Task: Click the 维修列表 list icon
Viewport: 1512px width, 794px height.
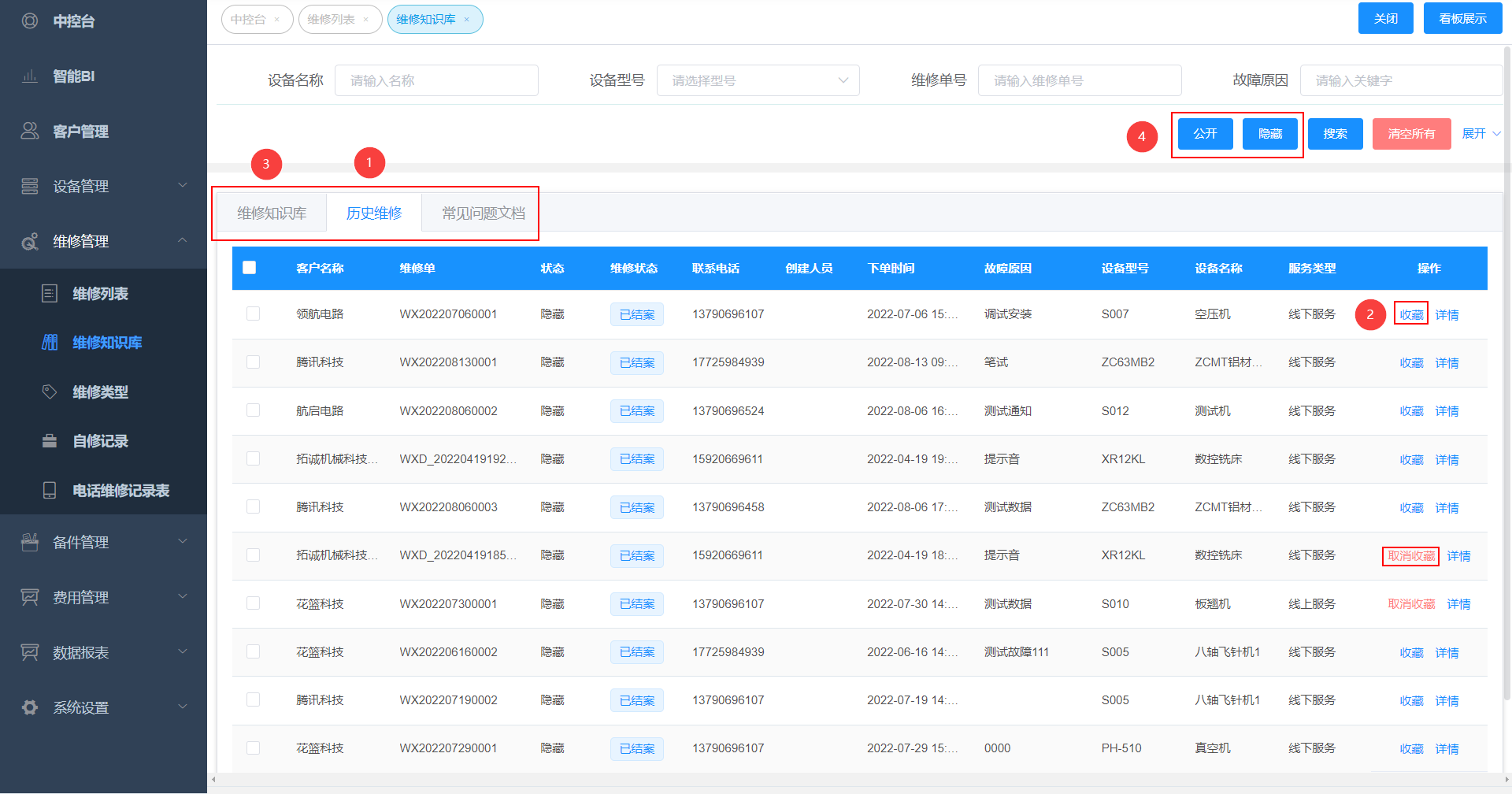Action: click(x=50, y=294)
